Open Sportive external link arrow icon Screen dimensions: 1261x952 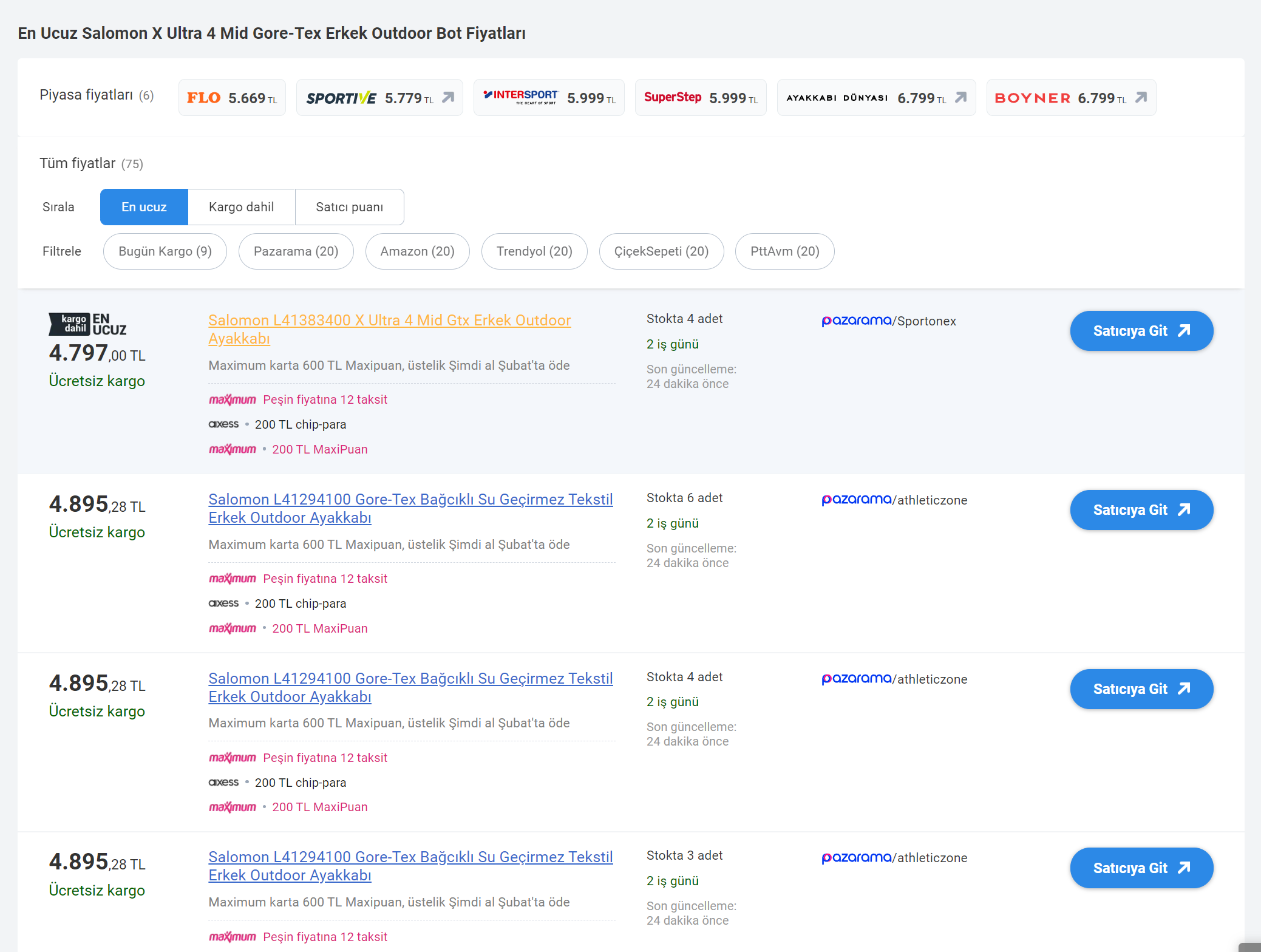click(x=448, y=97)
